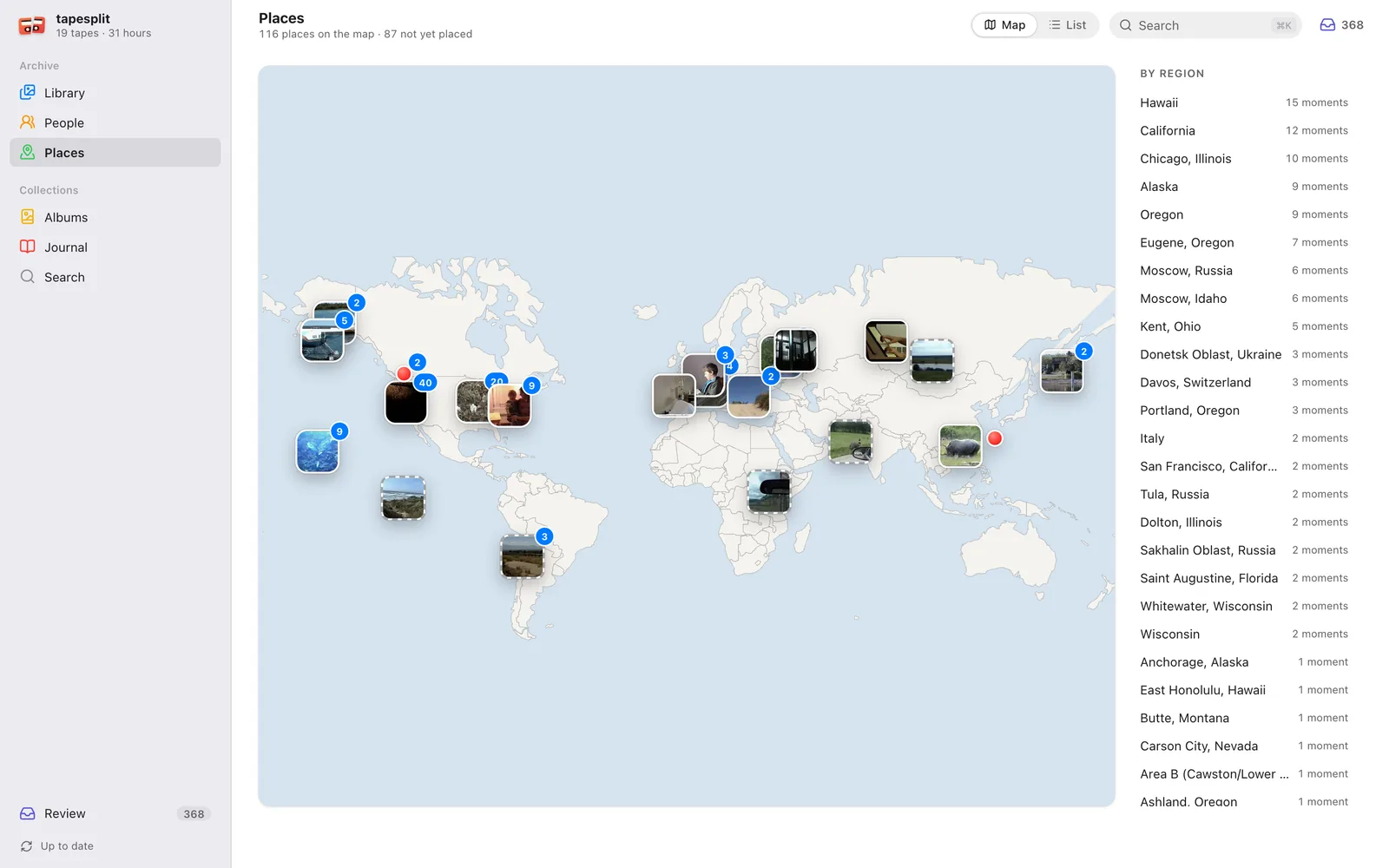Viewport: 1389px width, 868px height.
Task: Focus the Search field in the header
Action: click(x=1205, y=25)
